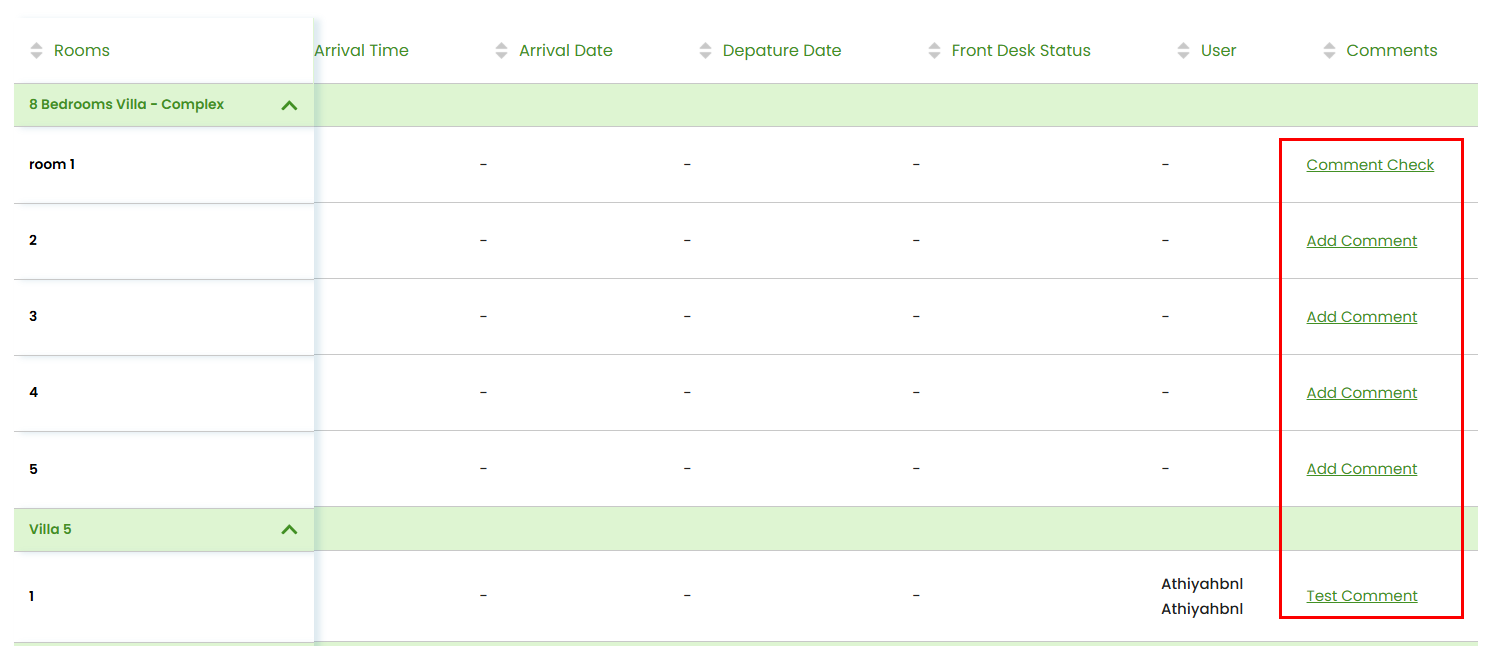Add Comment for room 5
1489x646 pixels.
click(1362, 469)
